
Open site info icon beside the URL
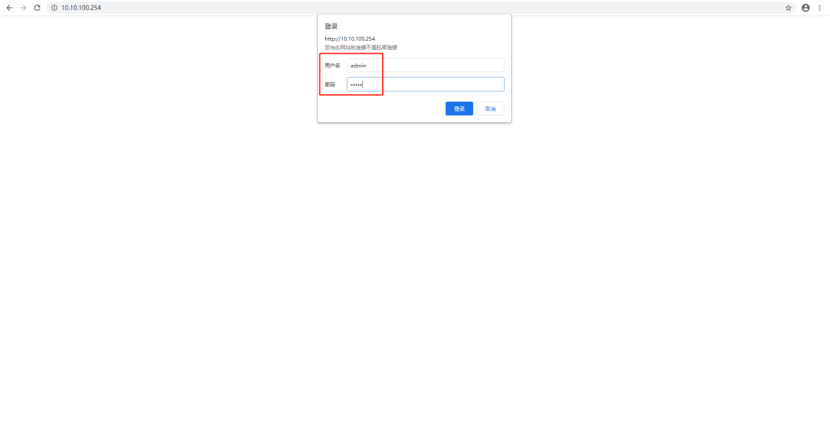tap(53, 7)
